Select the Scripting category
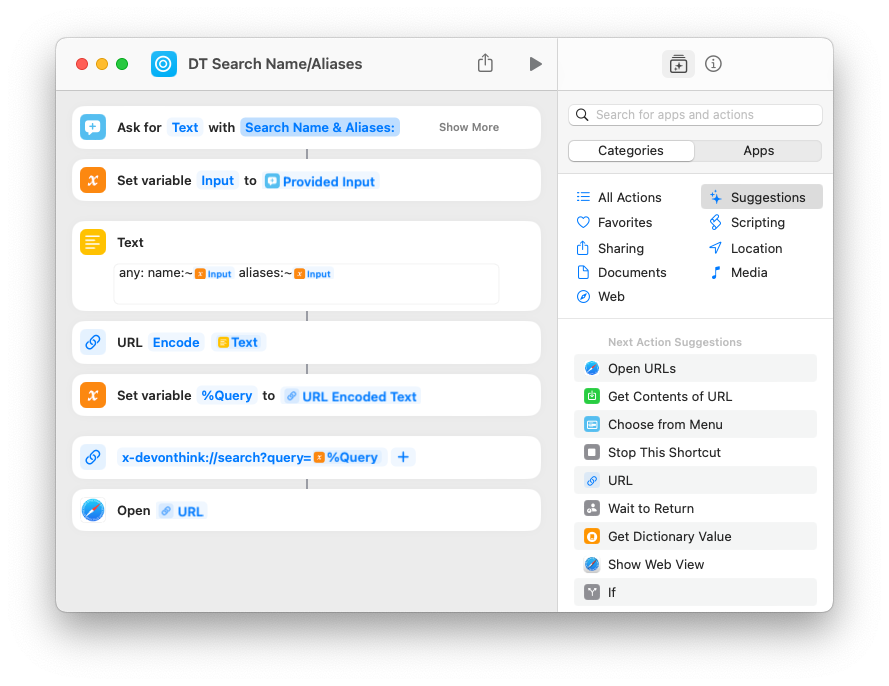Screen dimensions: 889x686 pyautogui.click(x=757, y=222)
